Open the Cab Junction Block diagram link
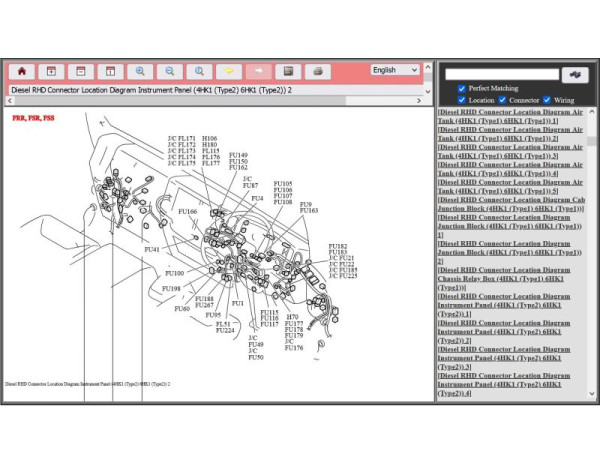This screenshot has width=600, height=464. [510, 204]
